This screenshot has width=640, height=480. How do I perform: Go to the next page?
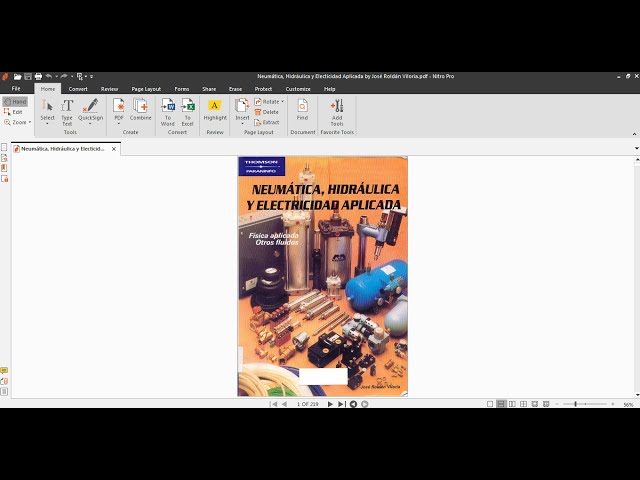click(330, 404)
